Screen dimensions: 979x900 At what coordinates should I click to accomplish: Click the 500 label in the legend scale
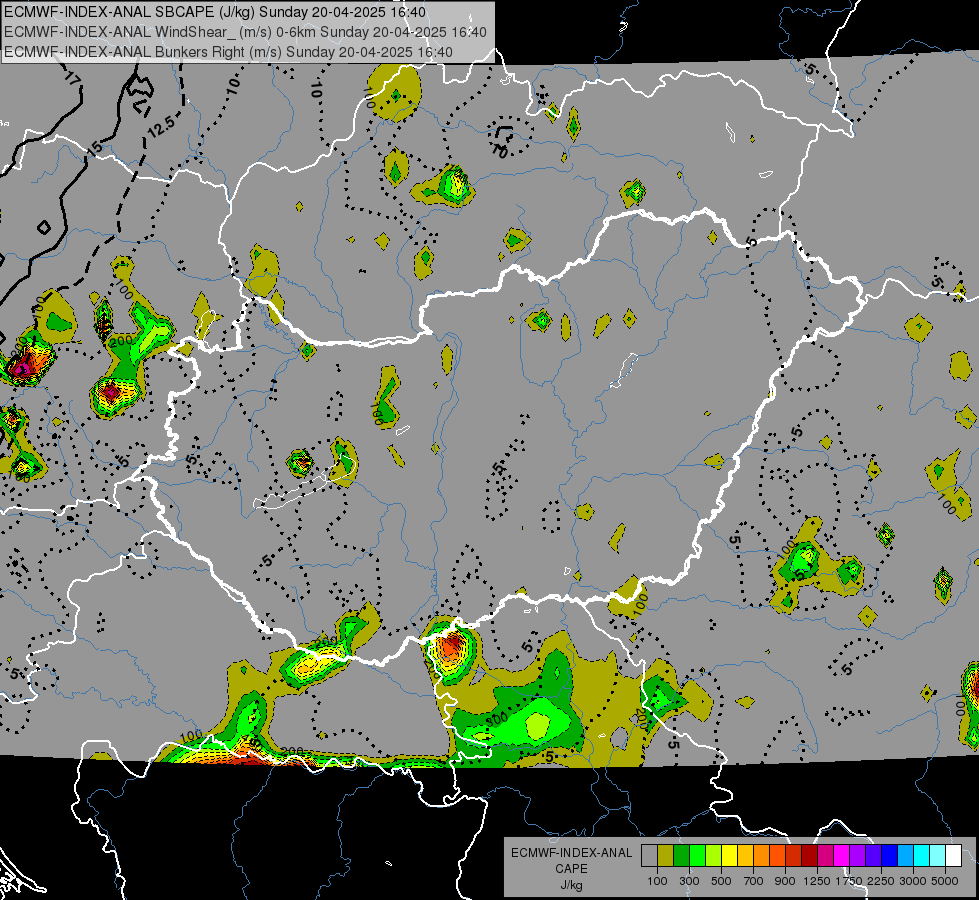(721, 881)
